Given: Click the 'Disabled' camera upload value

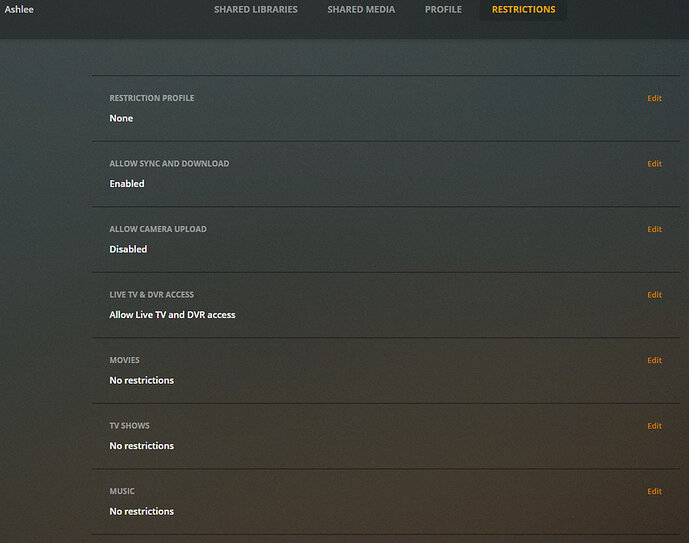Looking at the screenshot, I should (128, 249).
